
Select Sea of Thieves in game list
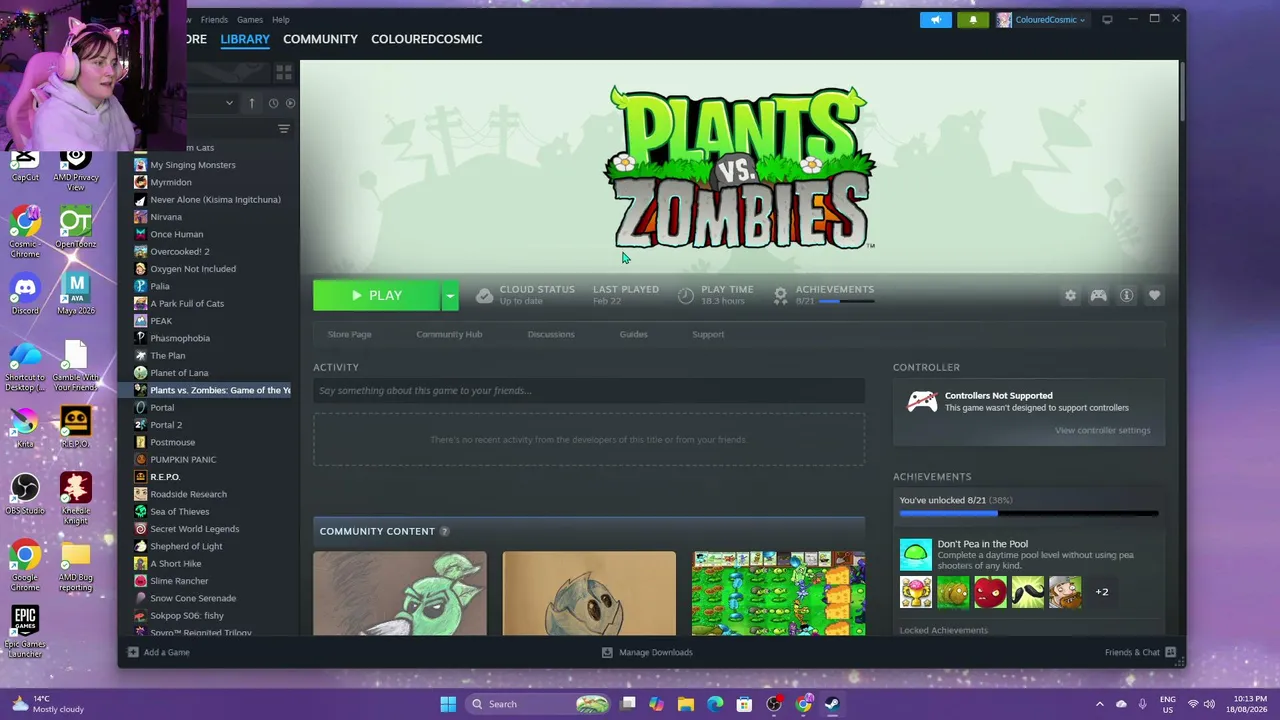180,512
